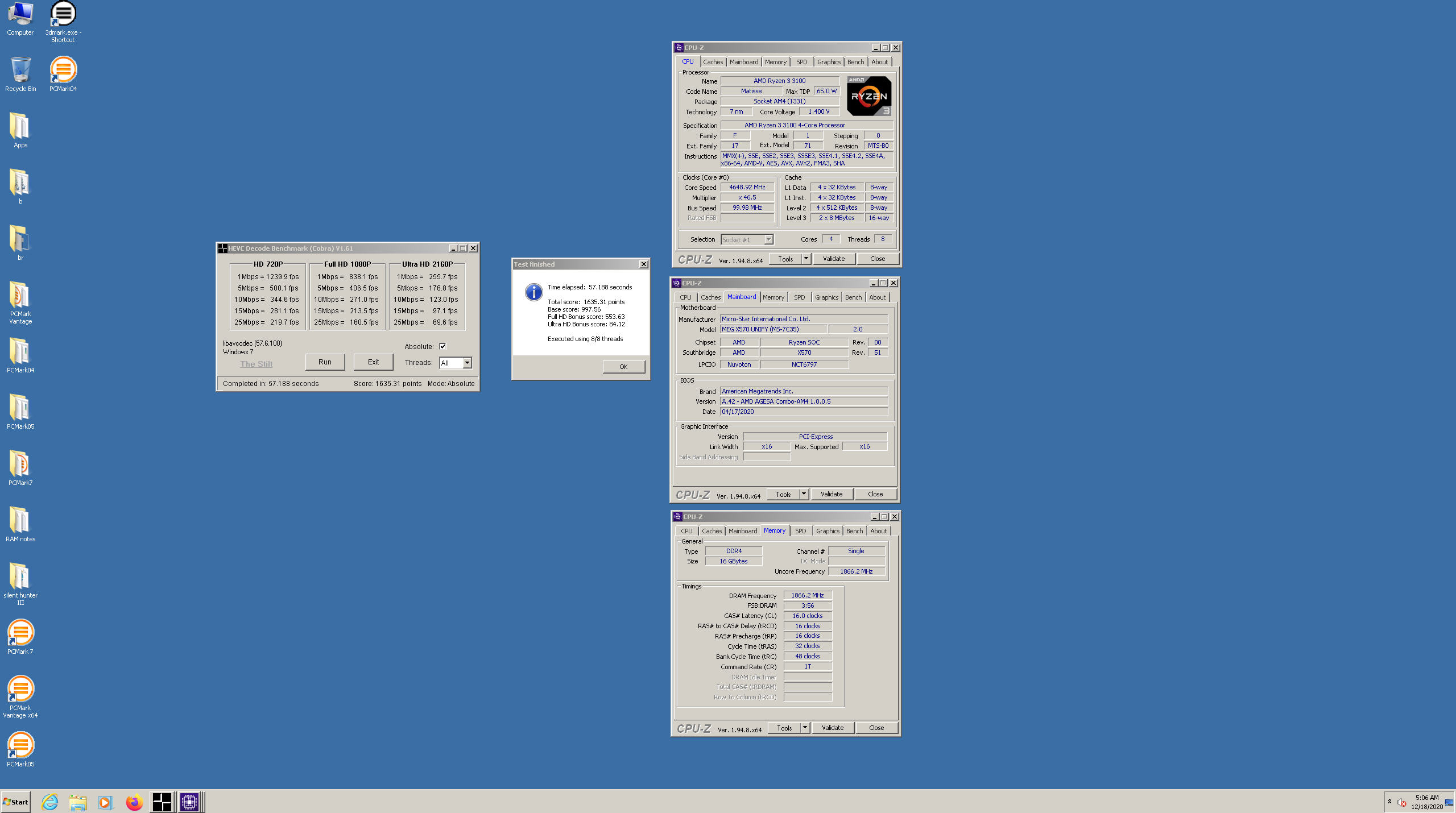This screenshot has height=813, width=1456.
Task: Switch to Caches tab in top CPU-Z
Action: tap(713, 62)
